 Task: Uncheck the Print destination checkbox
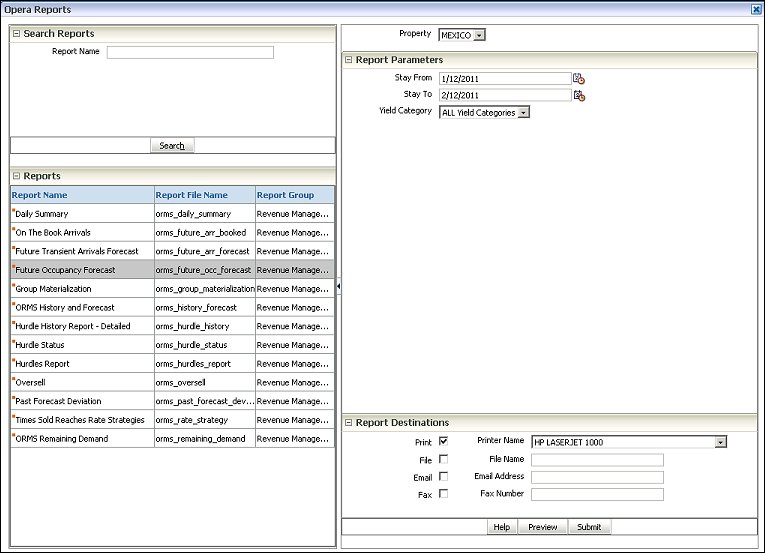pyautogui.click(x=443, y=441)
